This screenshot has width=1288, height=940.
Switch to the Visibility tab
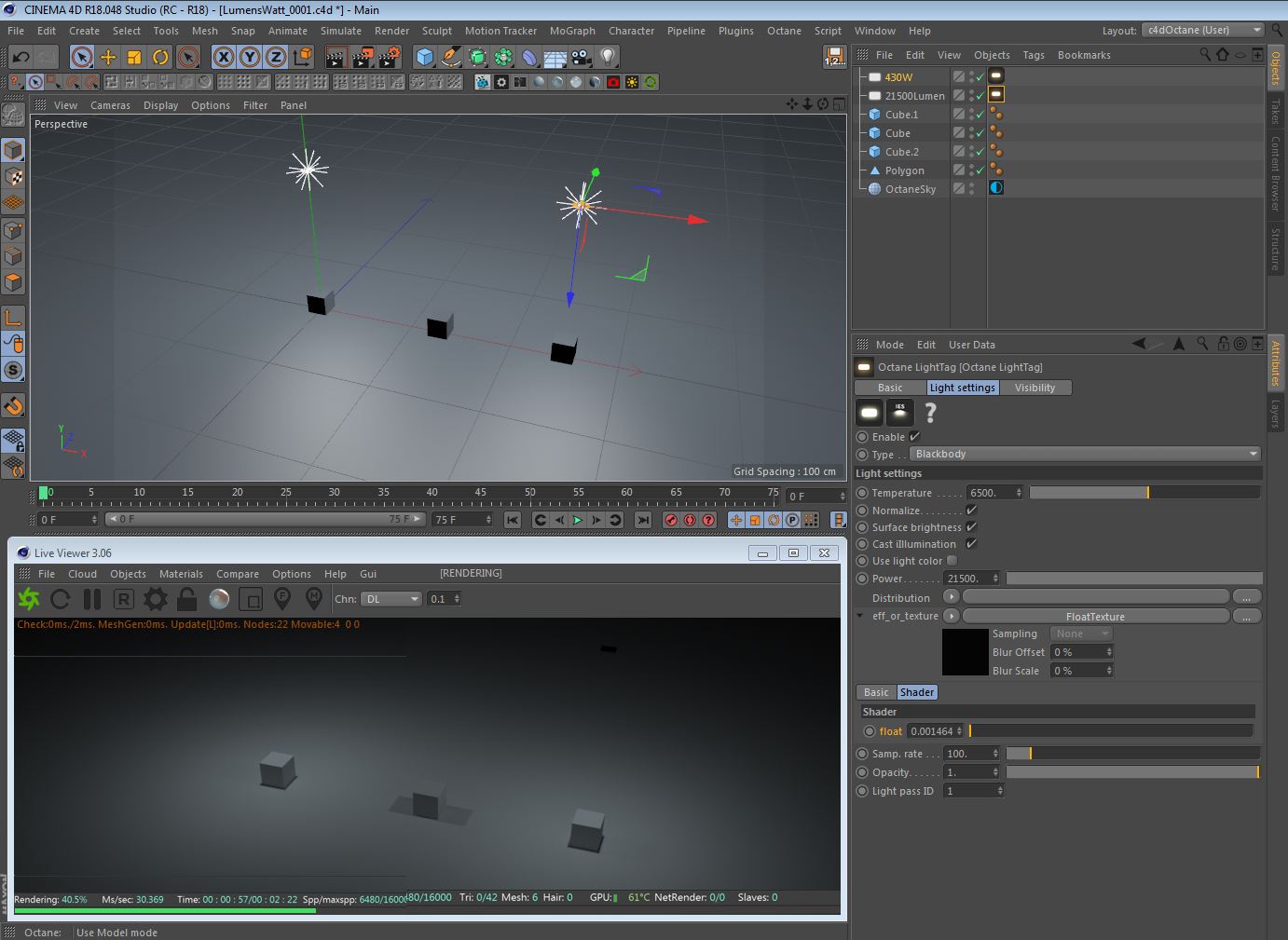(x=1035, y=388)
